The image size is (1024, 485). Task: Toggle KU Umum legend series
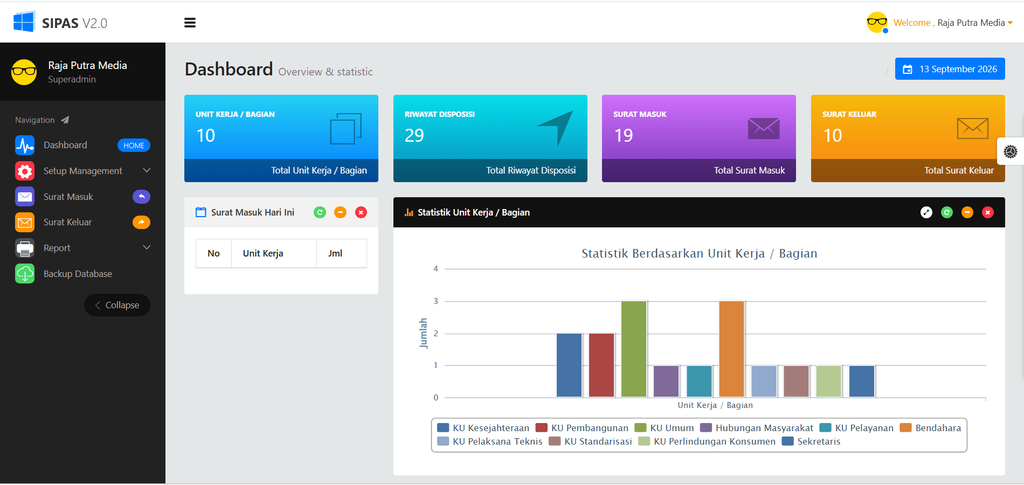664,428
